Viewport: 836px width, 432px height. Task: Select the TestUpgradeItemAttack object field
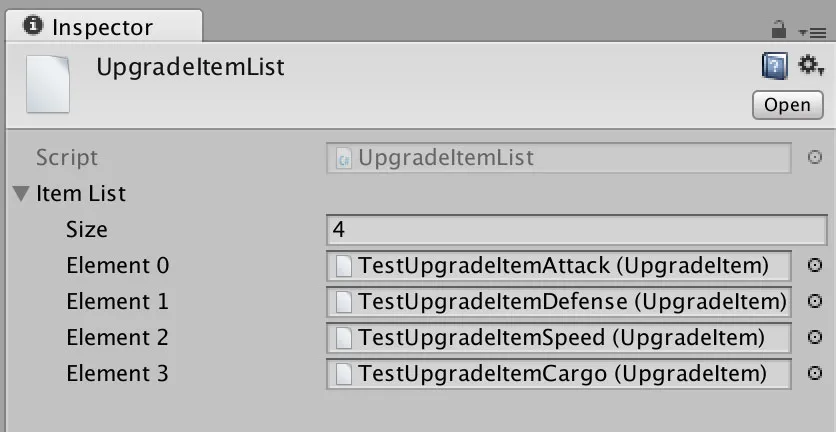tap(559, 266)
